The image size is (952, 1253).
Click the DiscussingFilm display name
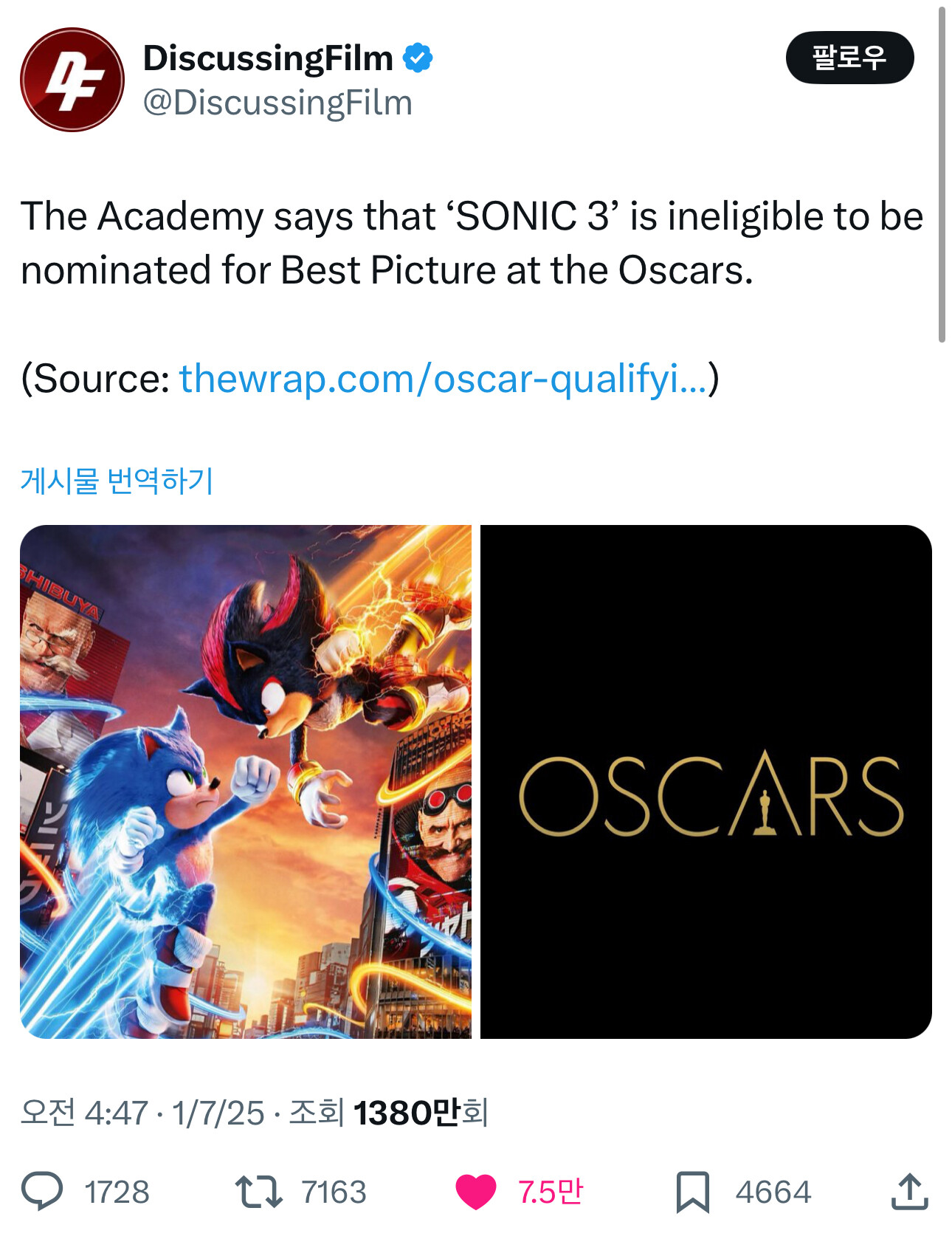click(x=268, y=58)
